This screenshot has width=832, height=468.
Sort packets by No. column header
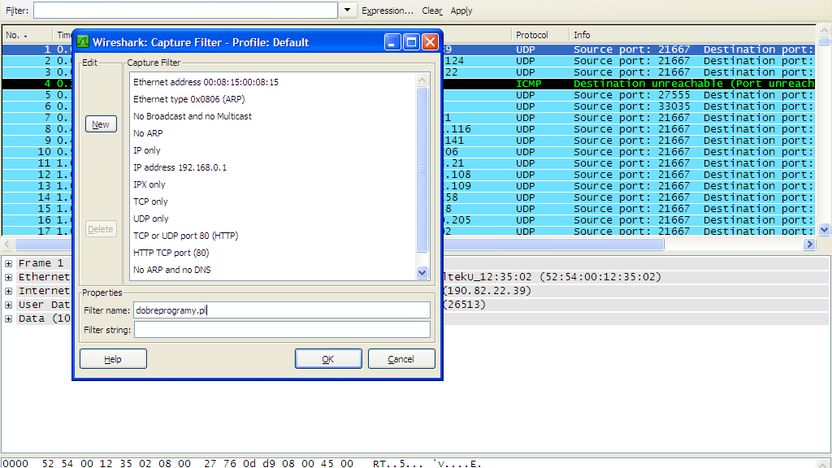coord(27,34)
